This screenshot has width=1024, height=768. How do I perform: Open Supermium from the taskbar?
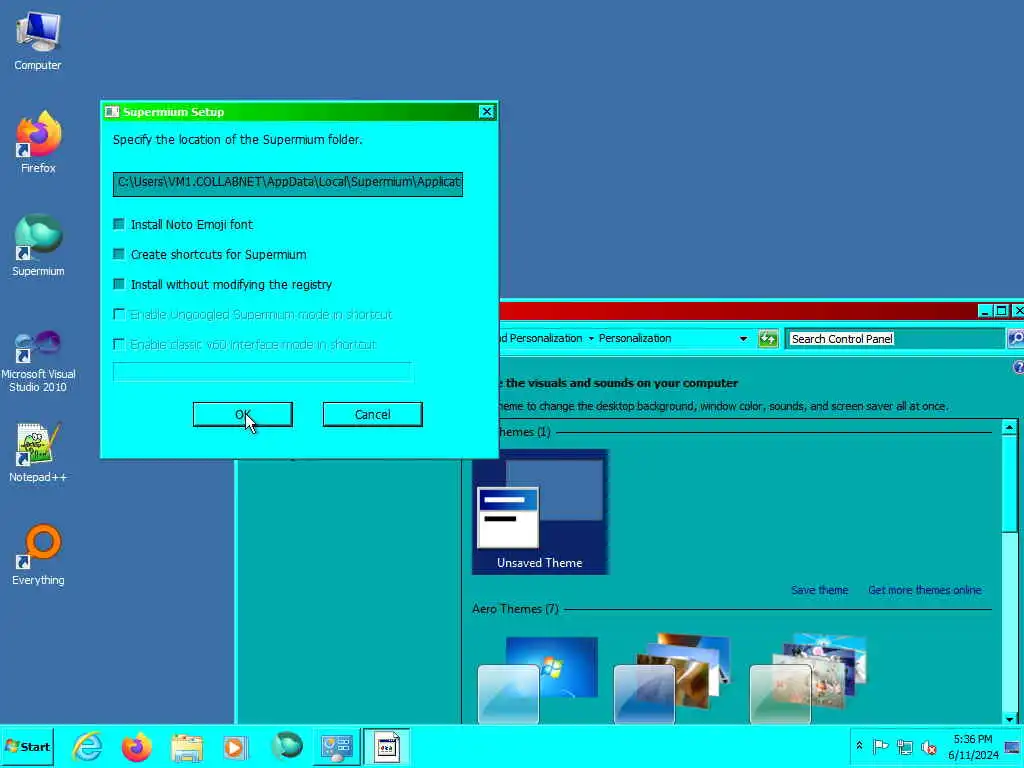(286, 746)
